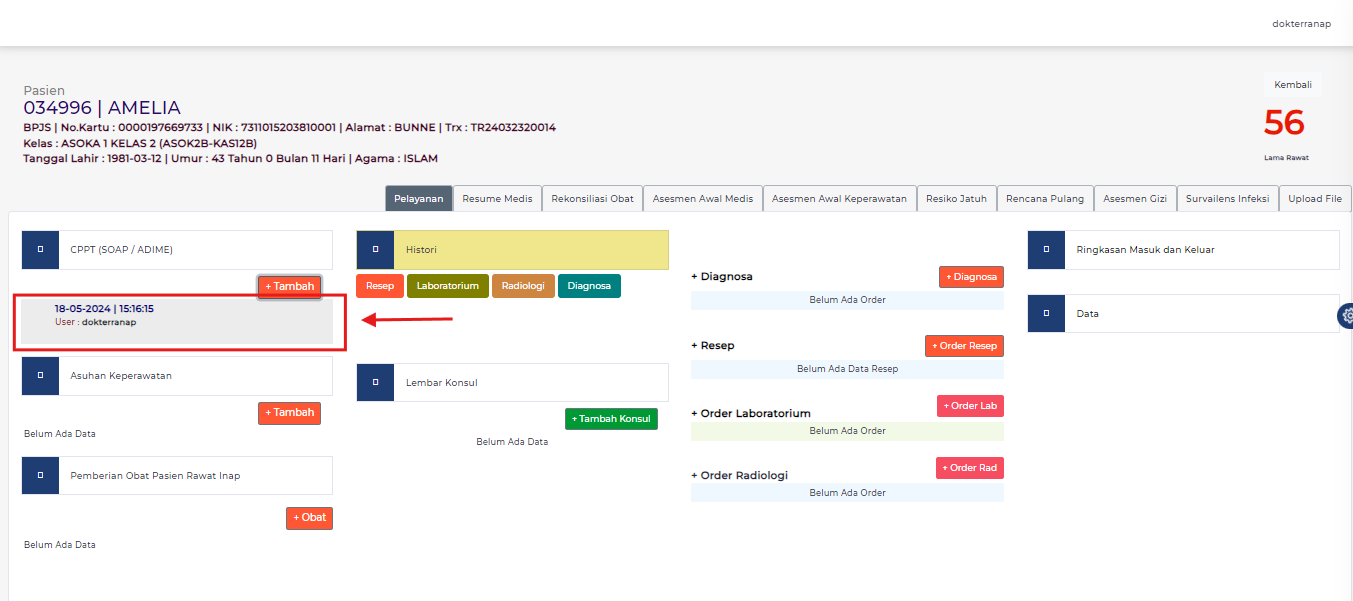Click the Ringkasan Masuk dan Keluar icon
The height and width of the screenshot is (601, 1353).
coord(1046,249)
